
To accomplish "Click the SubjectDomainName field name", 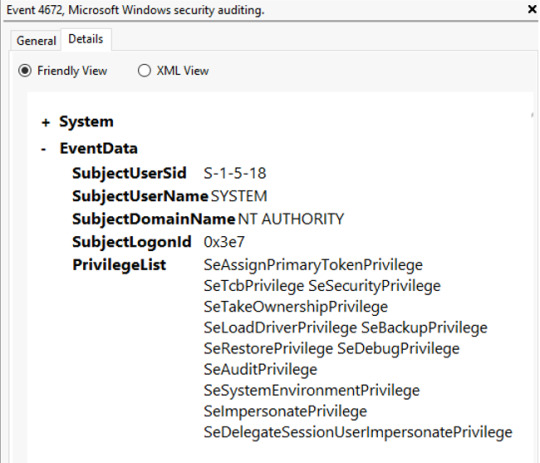I will pyautogui.click(x=154, y=219).
